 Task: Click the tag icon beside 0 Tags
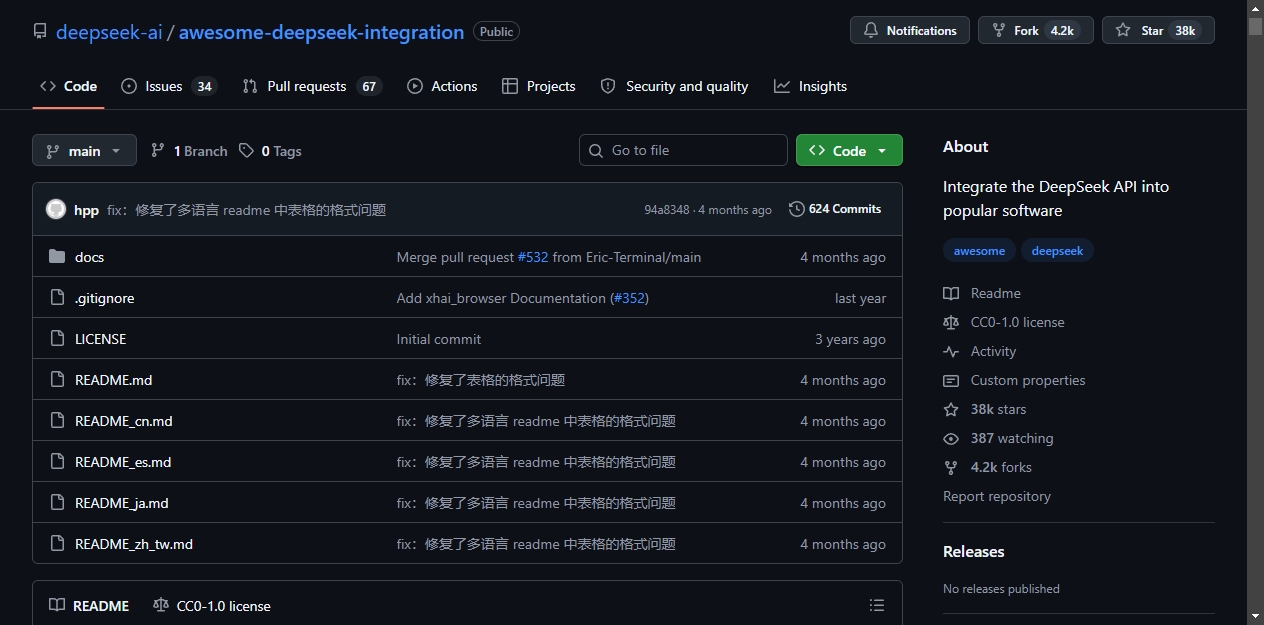pos(246,150)
